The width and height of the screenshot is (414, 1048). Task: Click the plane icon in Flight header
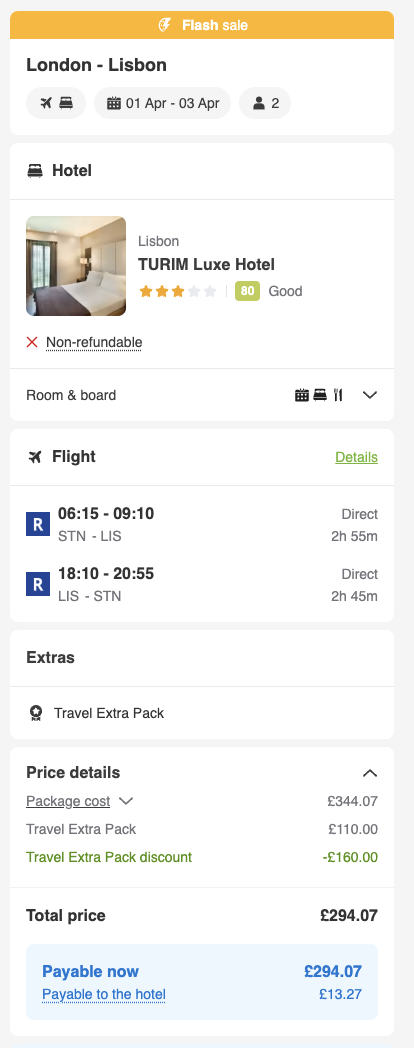click(x=35, y=457)
